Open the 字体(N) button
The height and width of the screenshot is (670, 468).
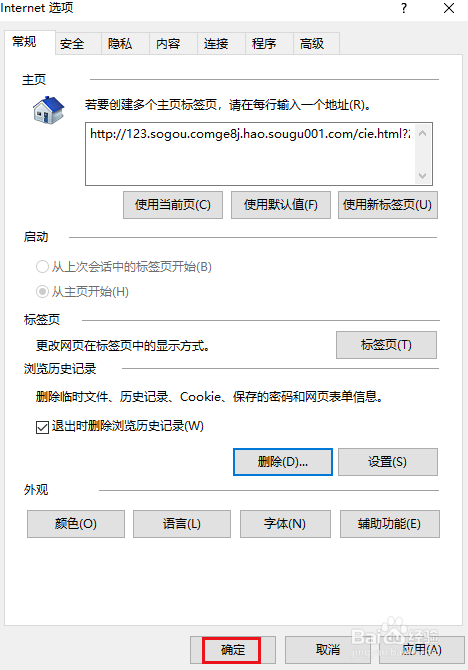[x=286, y=524]
